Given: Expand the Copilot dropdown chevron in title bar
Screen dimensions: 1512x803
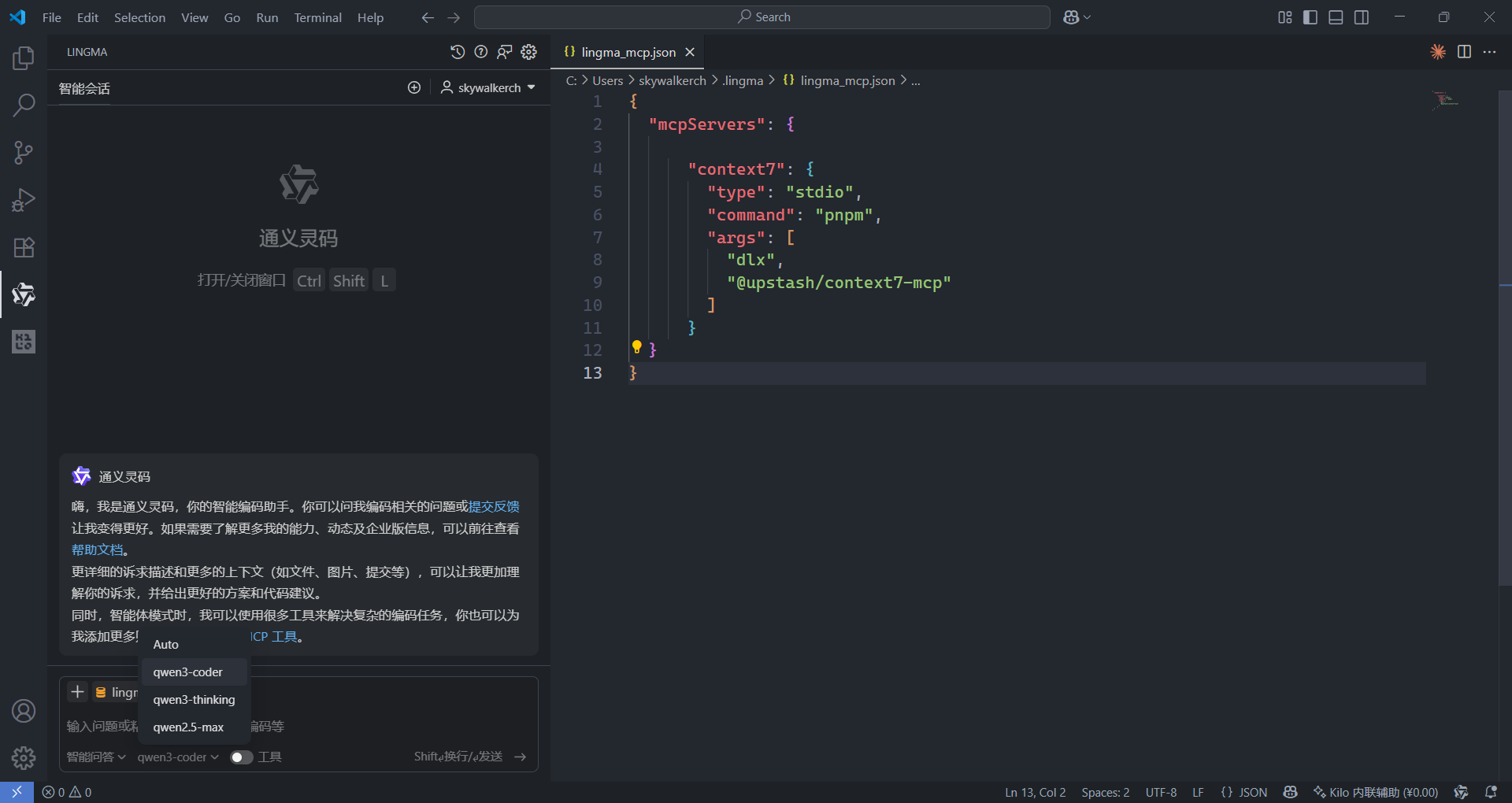Looking at the screenshot, I should click(x=1088, y=17).
